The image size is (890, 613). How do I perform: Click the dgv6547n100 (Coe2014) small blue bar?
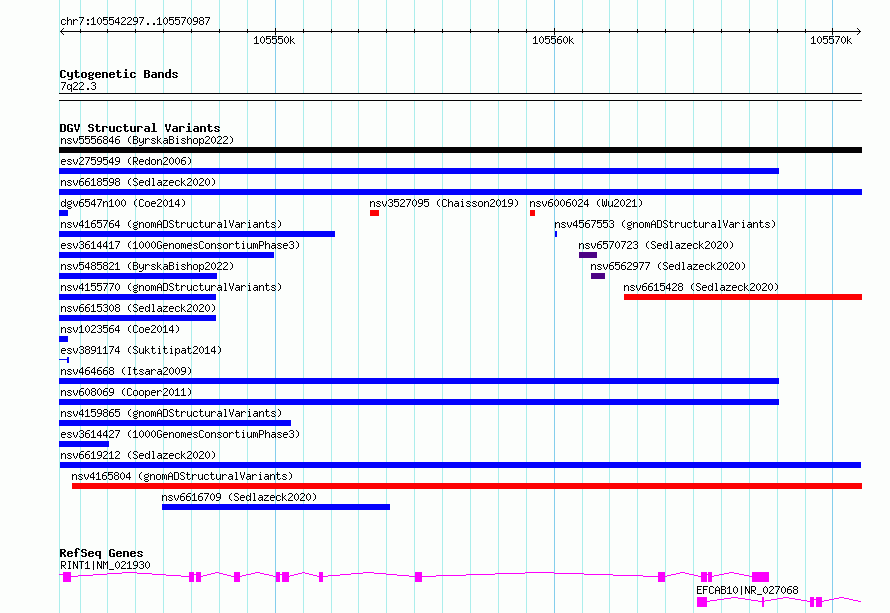coord(64,213)
